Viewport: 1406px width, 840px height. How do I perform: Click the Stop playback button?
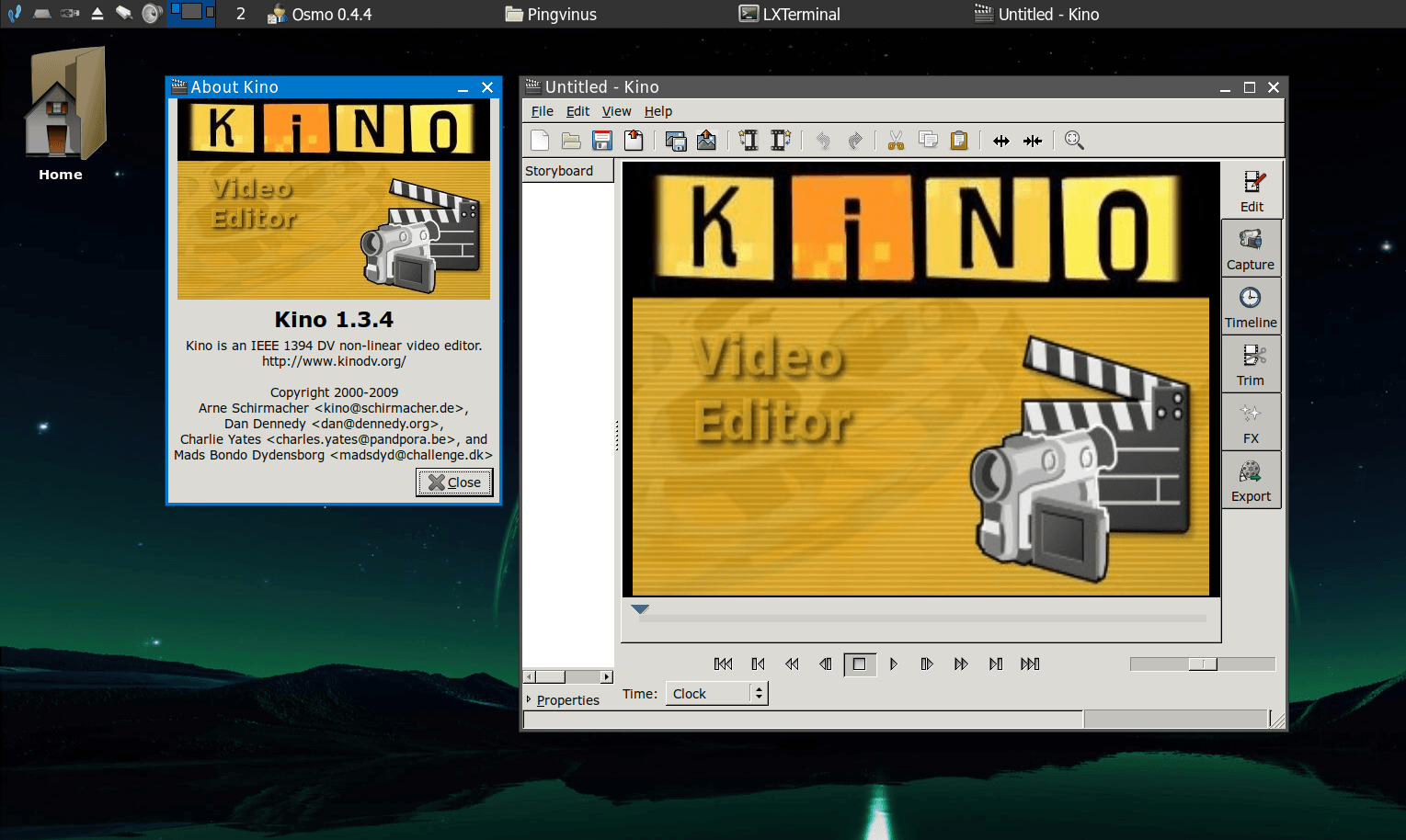(x=860, y=664)
